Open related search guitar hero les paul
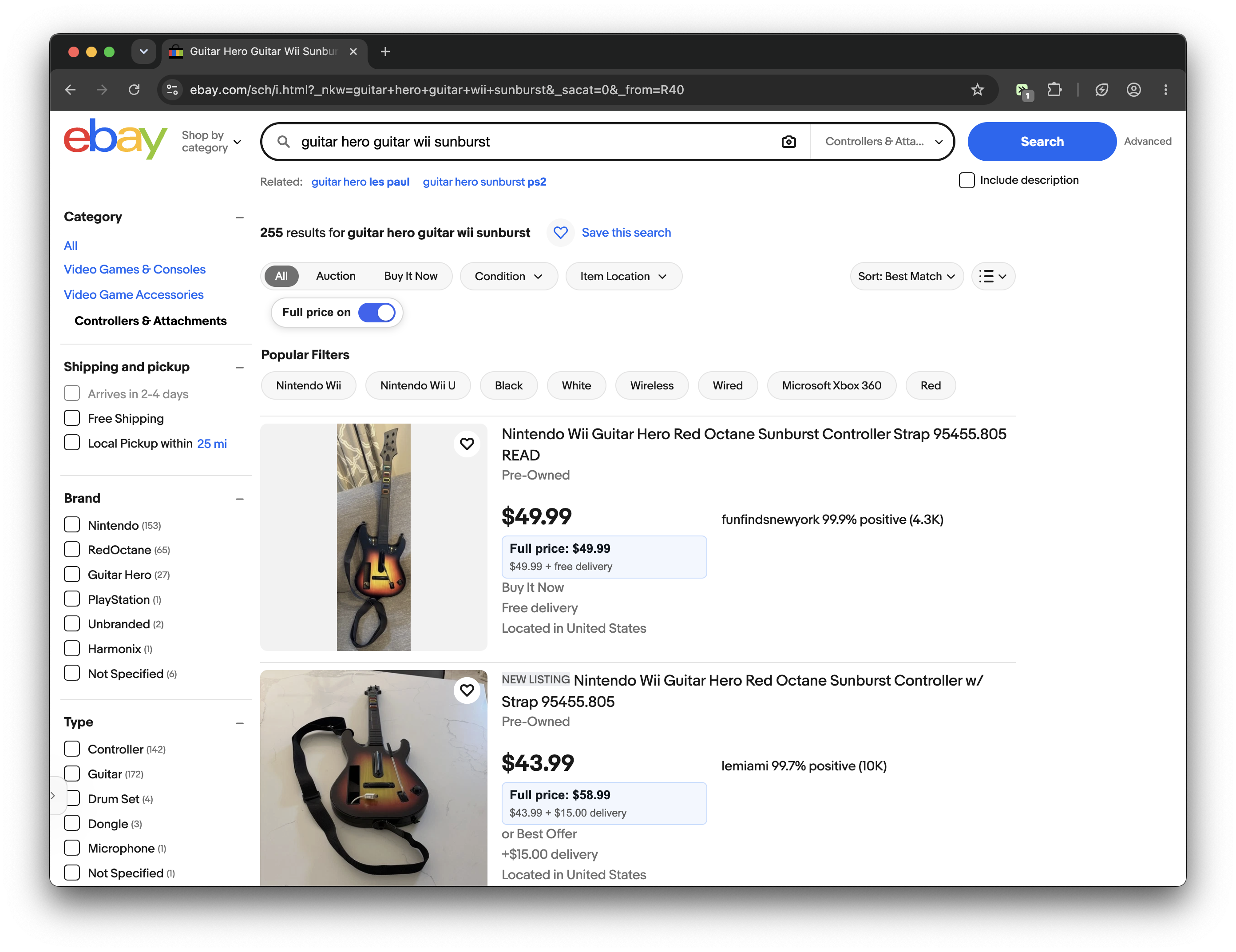 [360, 182]
